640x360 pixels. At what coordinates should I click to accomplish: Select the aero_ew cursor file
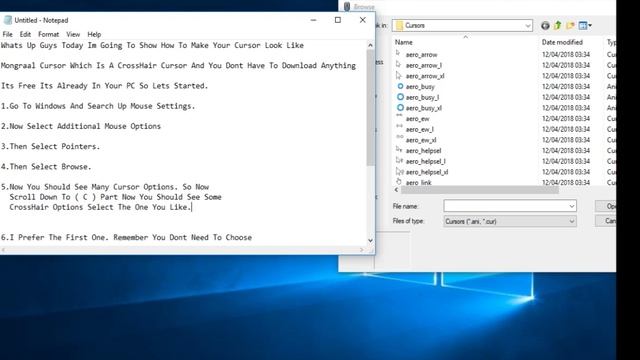(417, 119)
